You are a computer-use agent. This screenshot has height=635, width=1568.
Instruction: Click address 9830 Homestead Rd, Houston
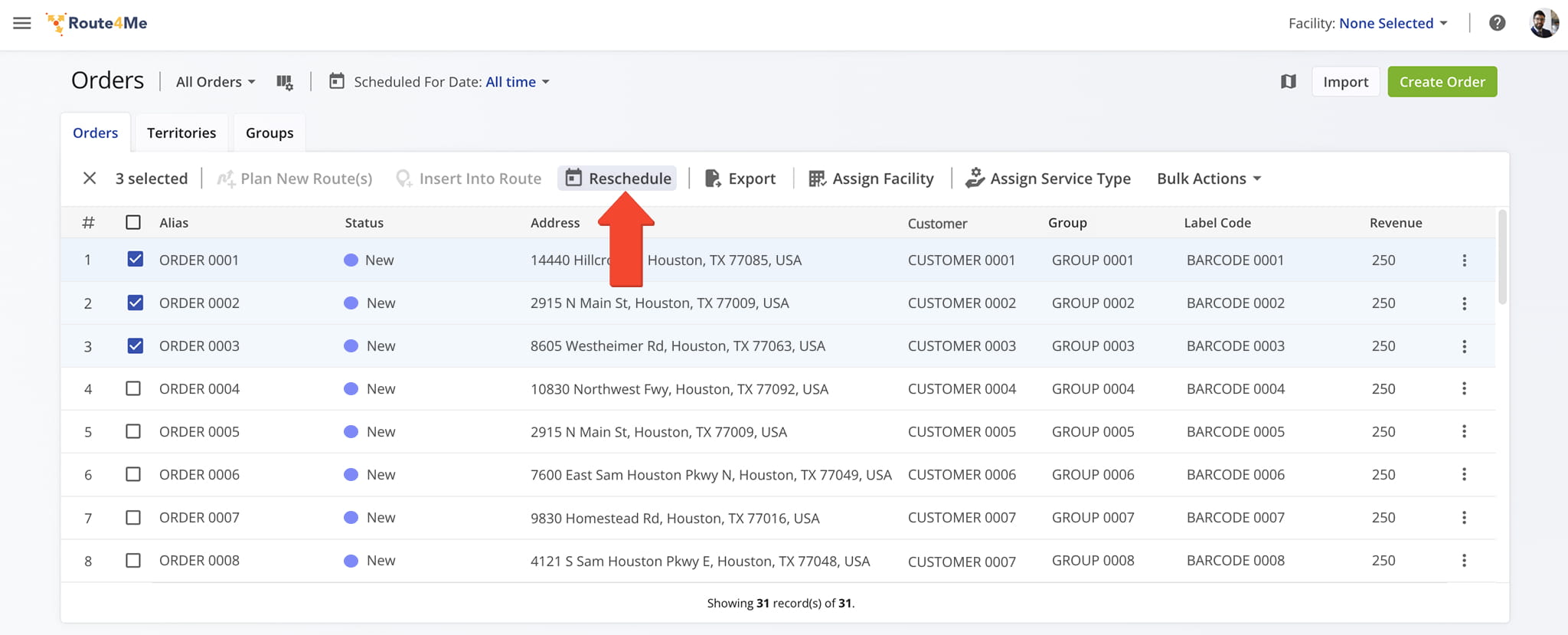click(675, 519)
